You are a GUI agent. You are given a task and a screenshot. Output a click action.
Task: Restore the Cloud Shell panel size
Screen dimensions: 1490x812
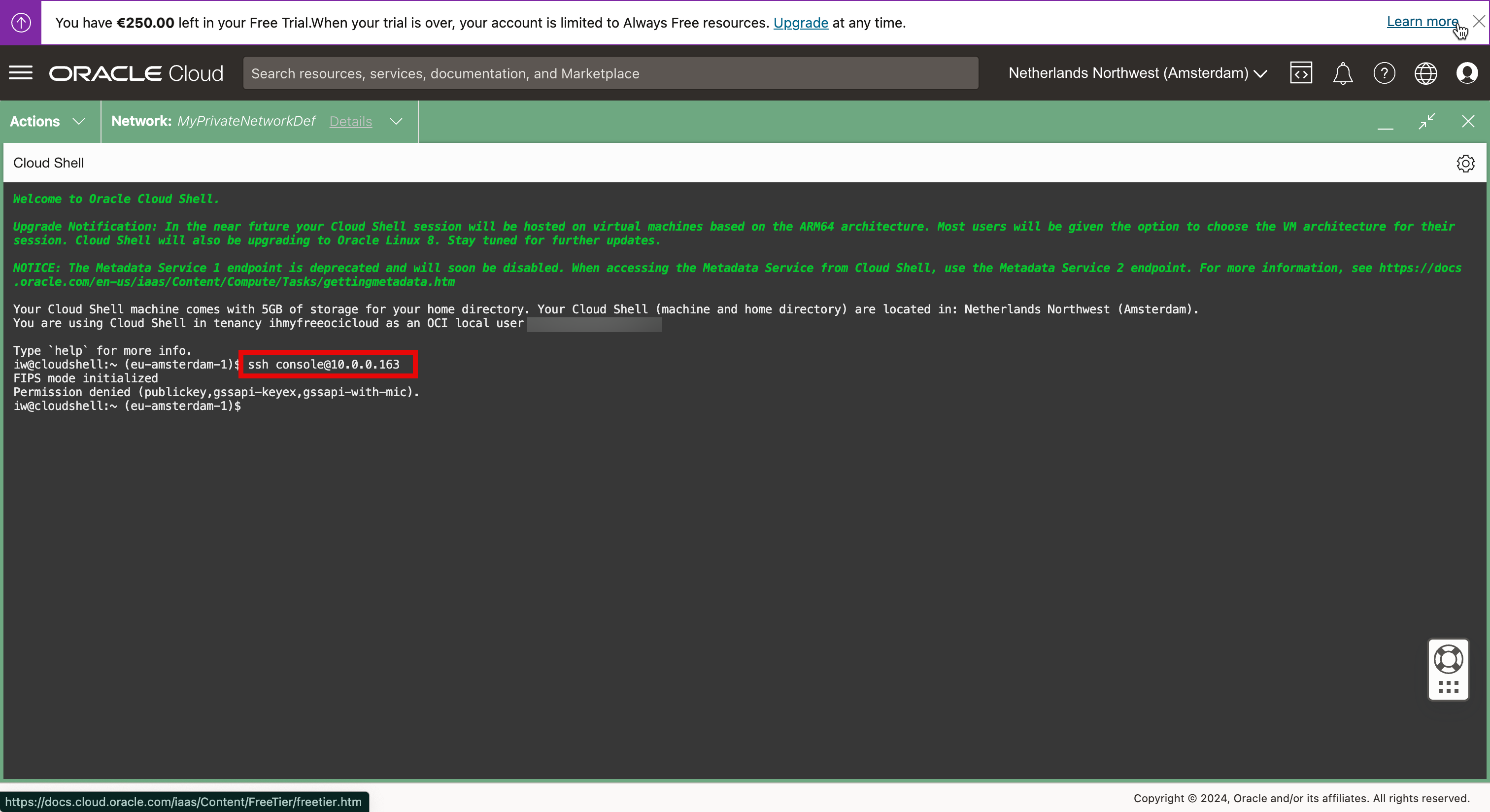point(1427,121)
